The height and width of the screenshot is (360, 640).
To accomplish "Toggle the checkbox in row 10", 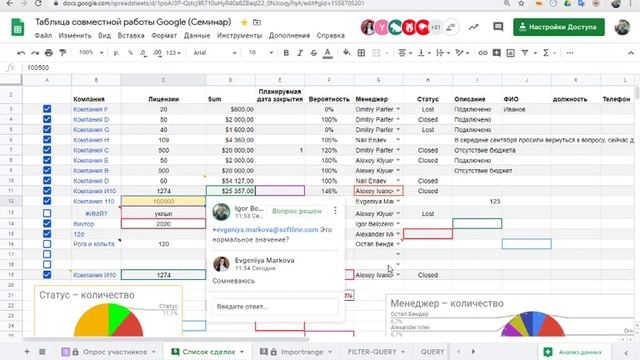I will click(47, 180).
